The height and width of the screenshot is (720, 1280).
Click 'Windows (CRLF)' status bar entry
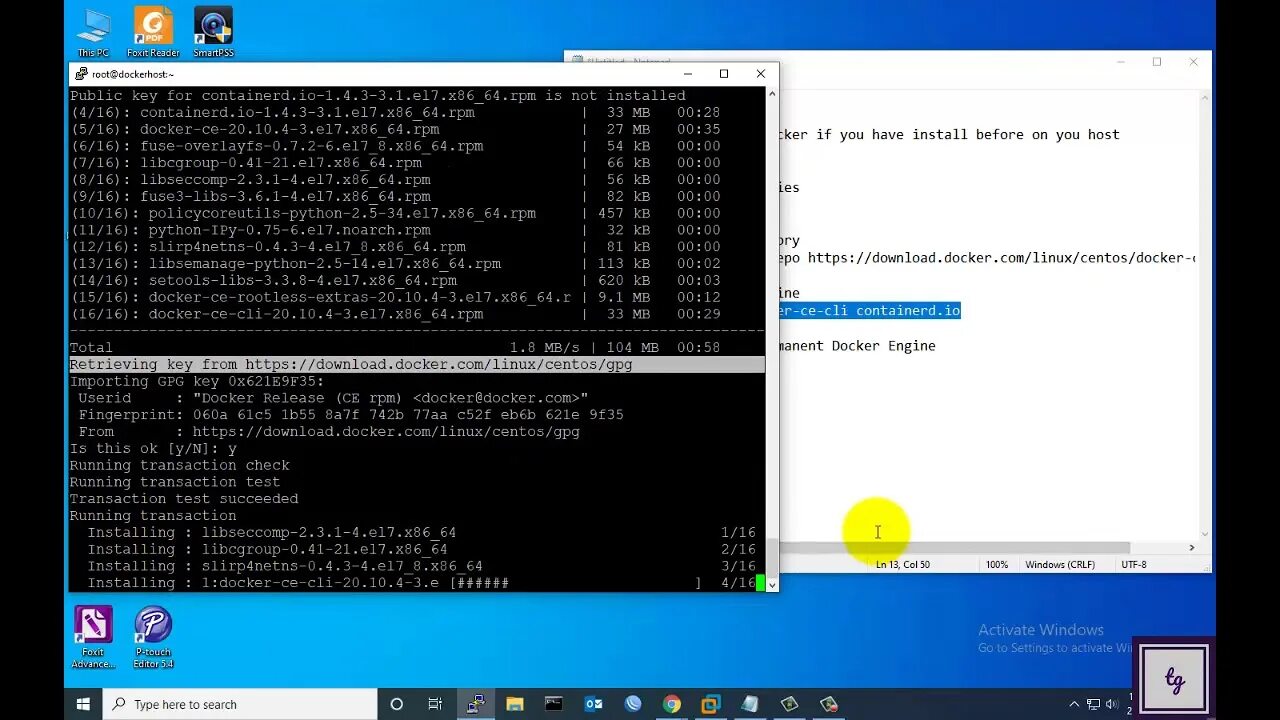coord(1060,565)
